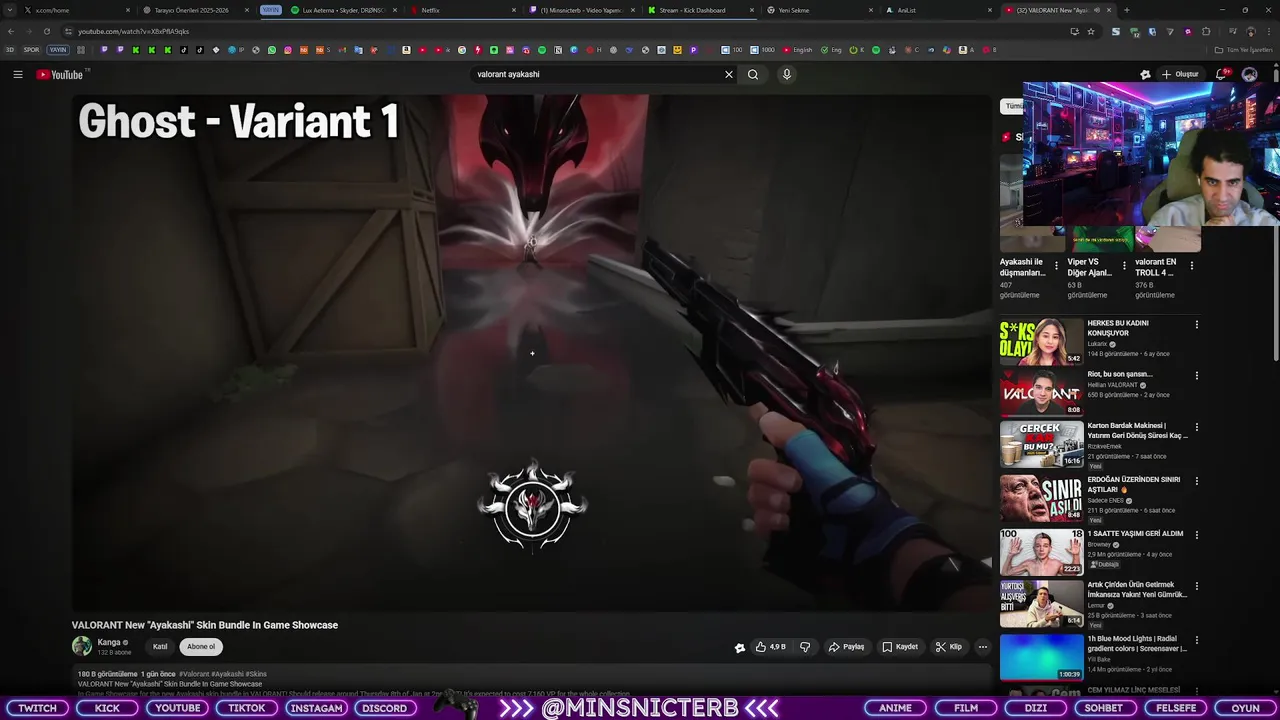
Task: Create a clip with Klip
Action: pyautogui.click(x=949, y=647)
